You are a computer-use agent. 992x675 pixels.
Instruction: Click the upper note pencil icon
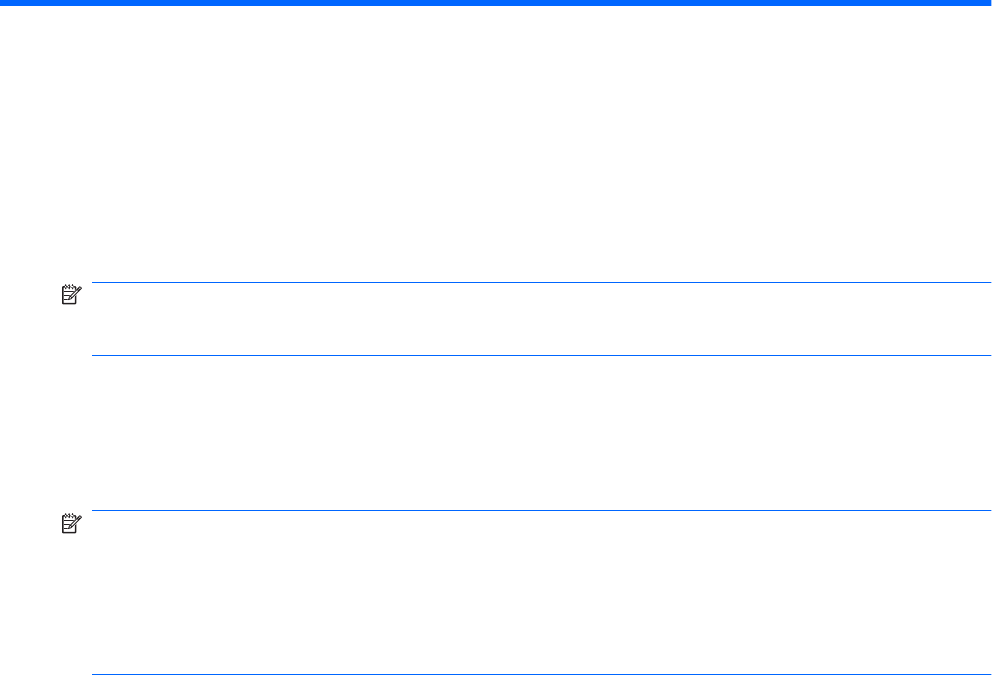68,293
